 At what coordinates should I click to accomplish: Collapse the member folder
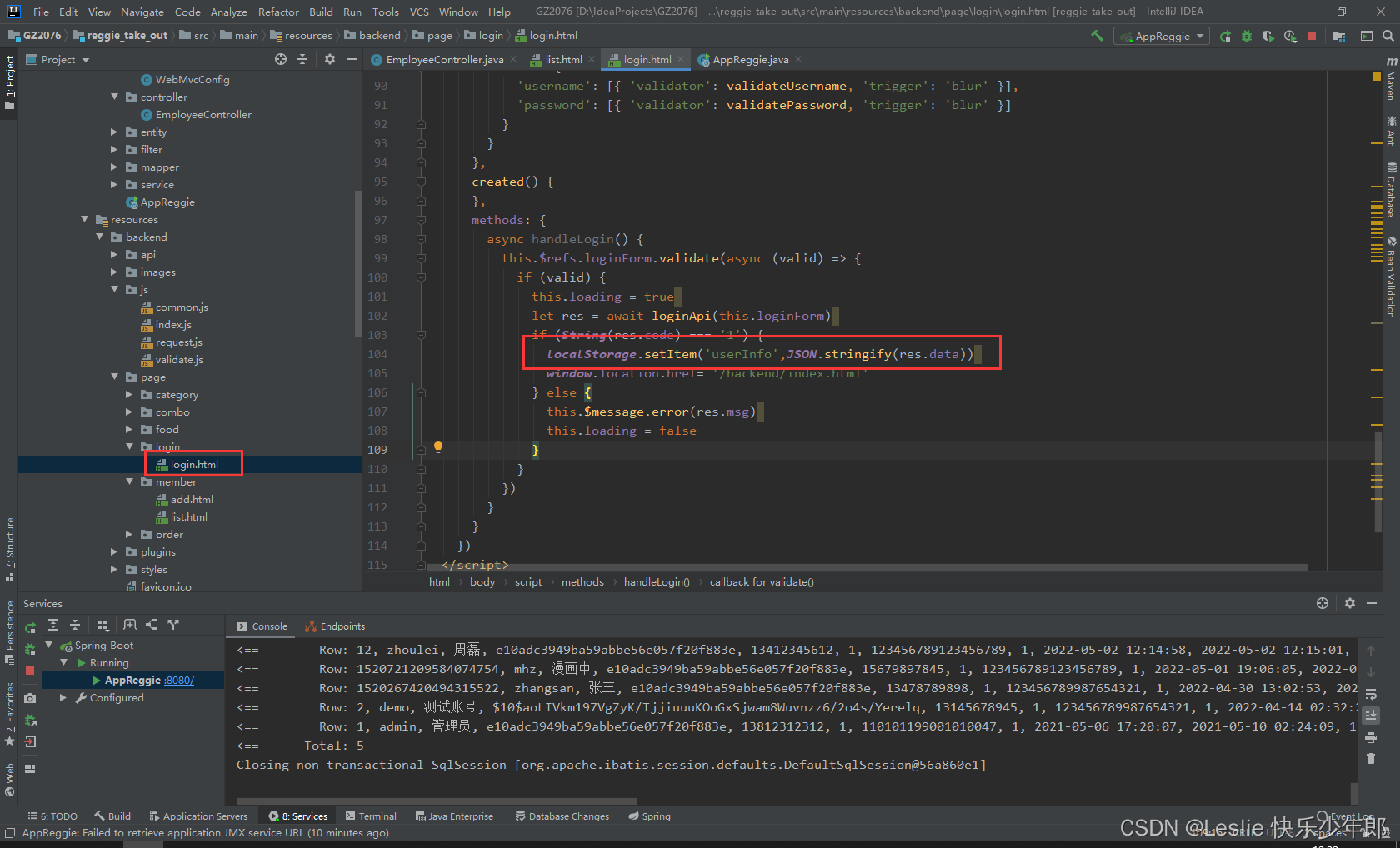pyautogui.click(x=130, y=481)
